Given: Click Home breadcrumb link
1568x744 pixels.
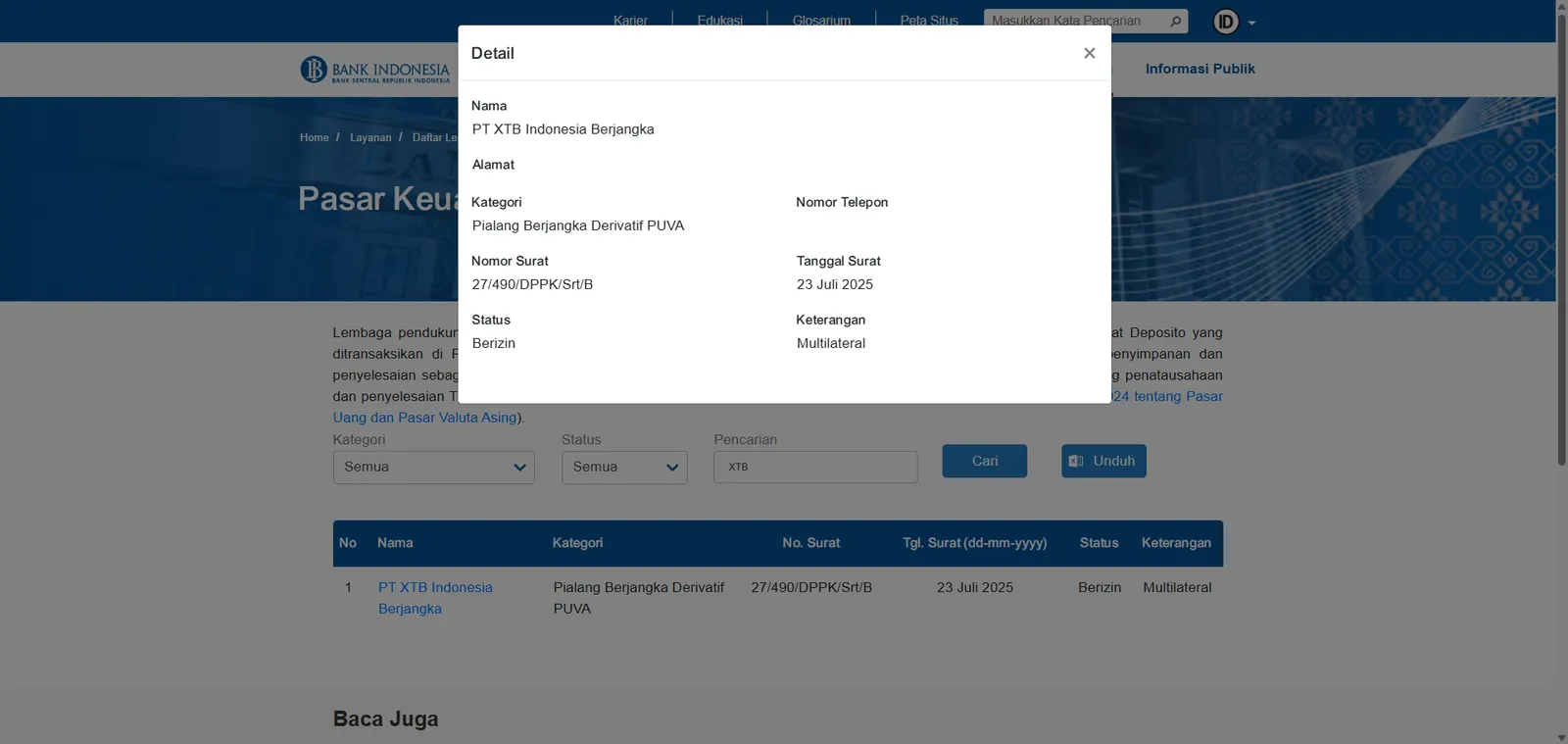Looking at the screenshot, I should [x=314, y=137].
